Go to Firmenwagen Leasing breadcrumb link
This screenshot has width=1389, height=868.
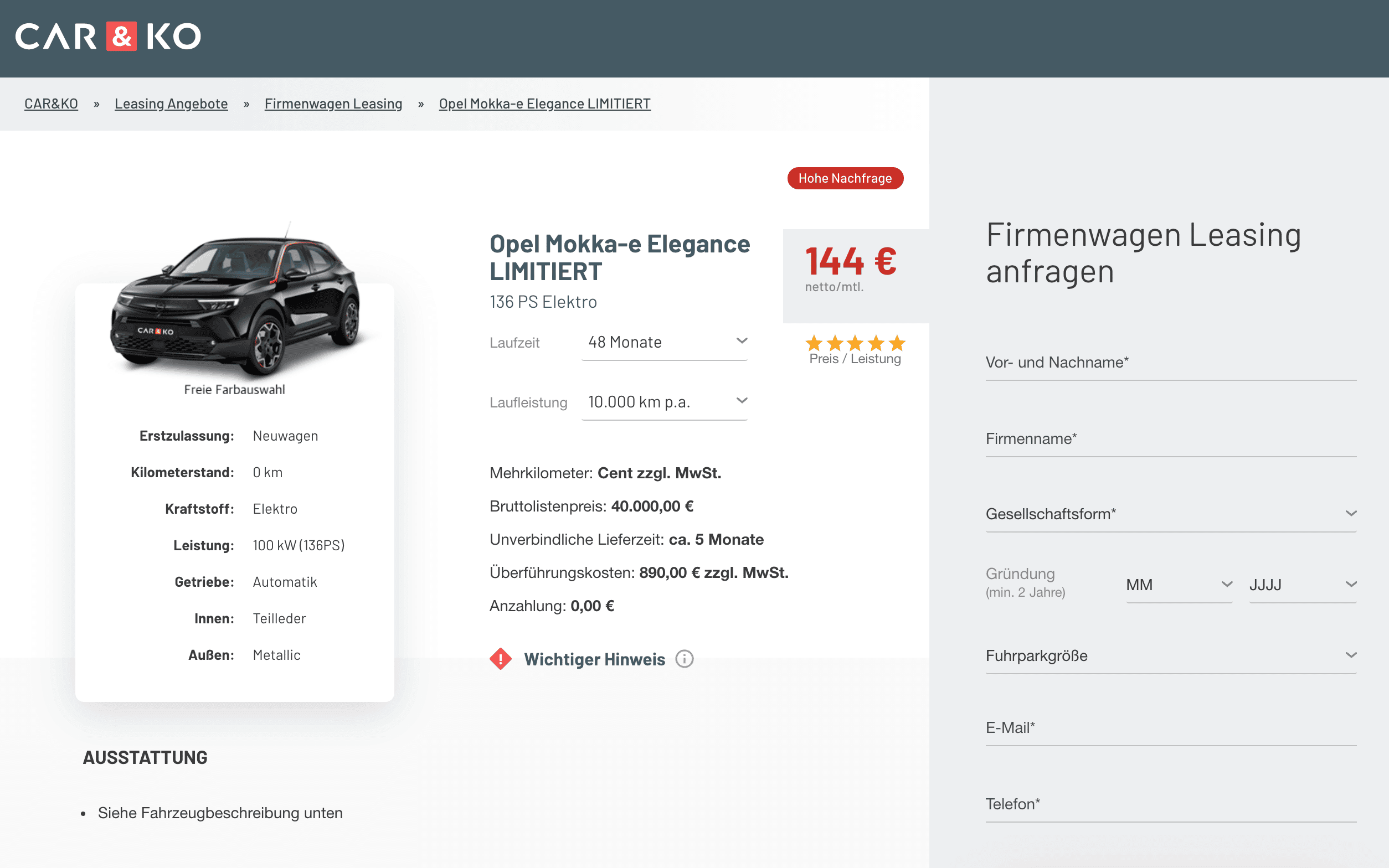[333, 104]
